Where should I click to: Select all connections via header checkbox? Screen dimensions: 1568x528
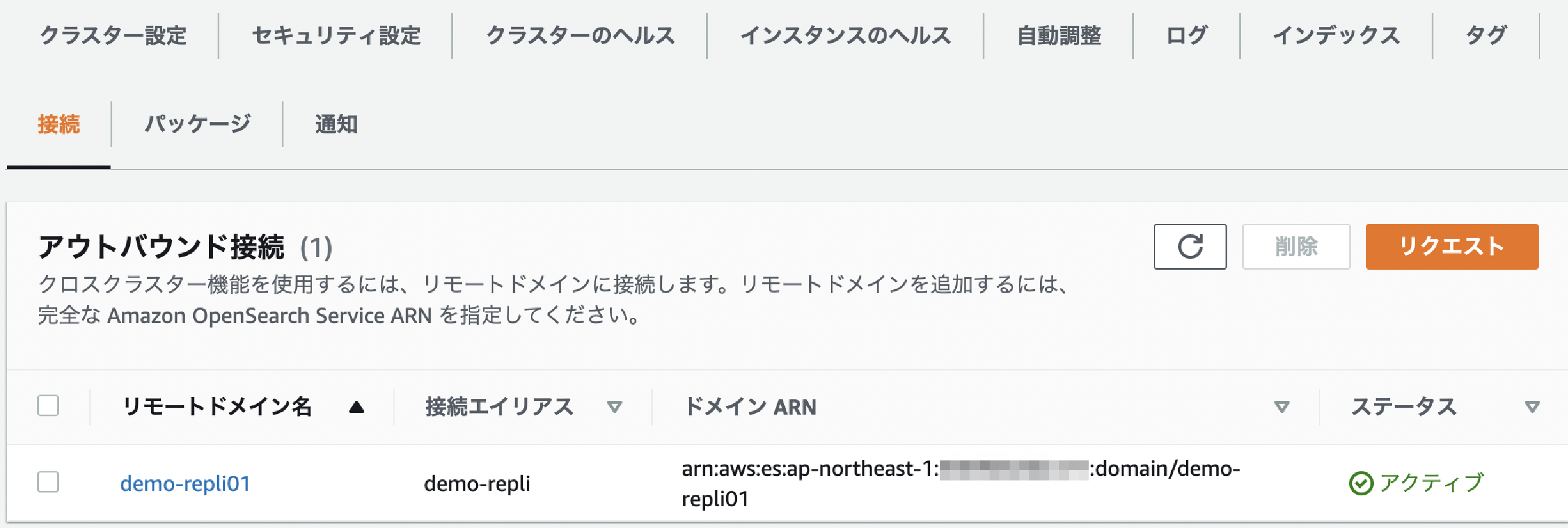(49, 403)
